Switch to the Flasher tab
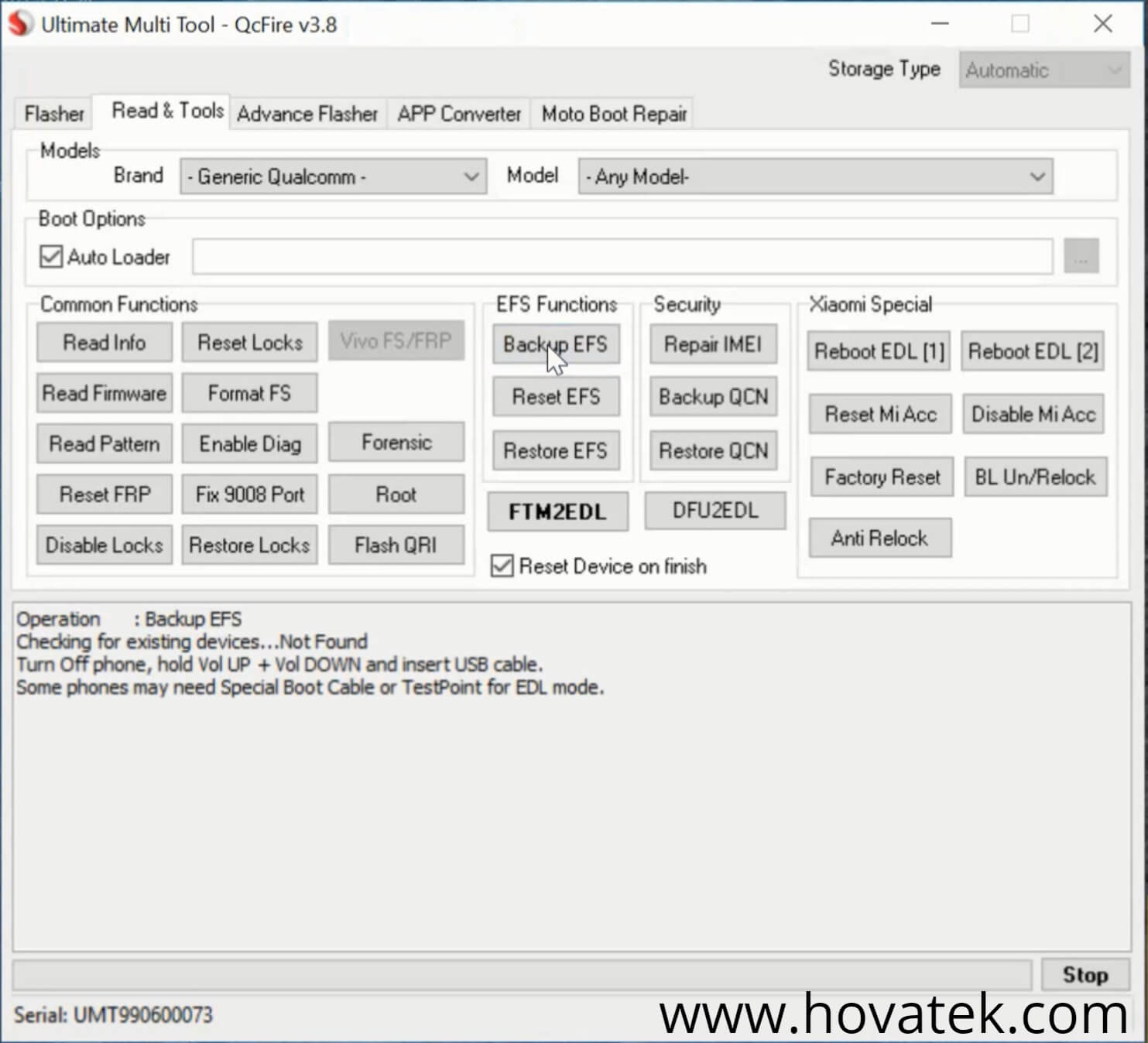 [x=54, y=114]
